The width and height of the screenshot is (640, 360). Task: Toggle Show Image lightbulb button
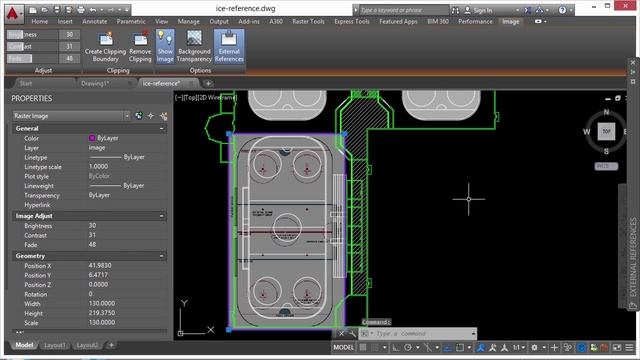click(x=165, y=46)
